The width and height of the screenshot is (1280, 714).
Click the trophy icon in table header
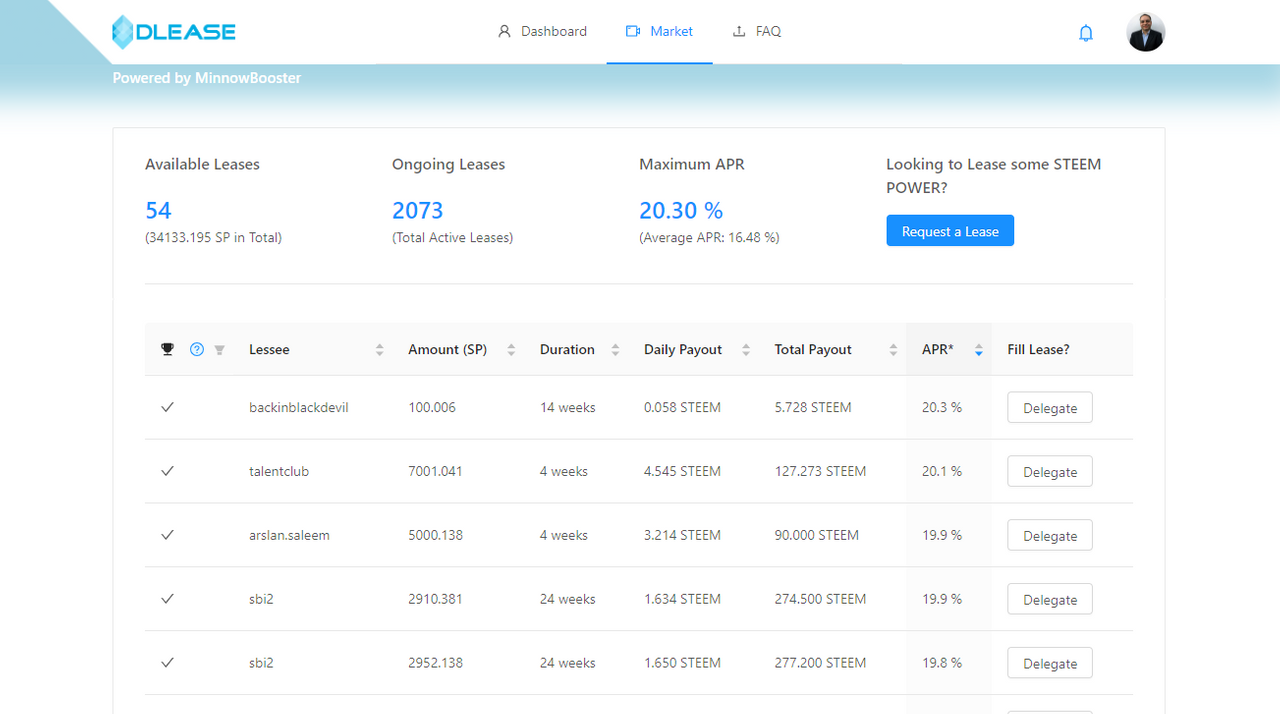[168, 349]
